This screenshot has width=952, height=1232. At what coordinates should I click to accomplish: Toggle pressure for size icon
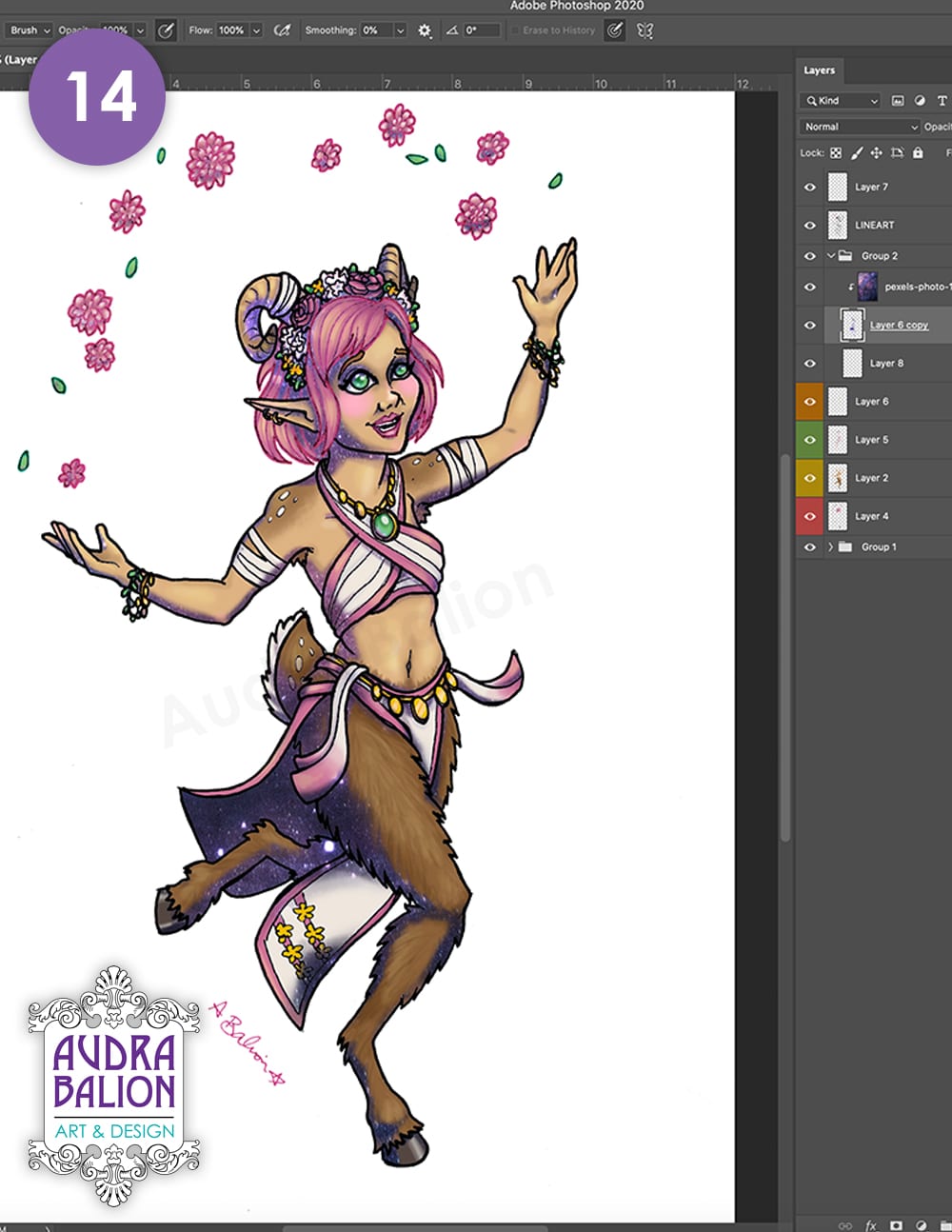pyautogui.click(x=615, y=30)
